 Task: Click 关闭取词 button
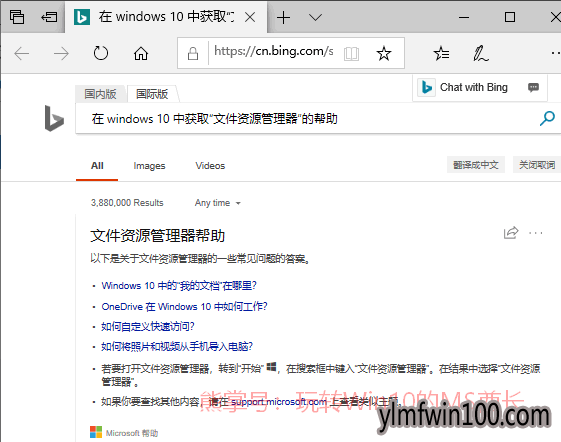tap(537, 165)
